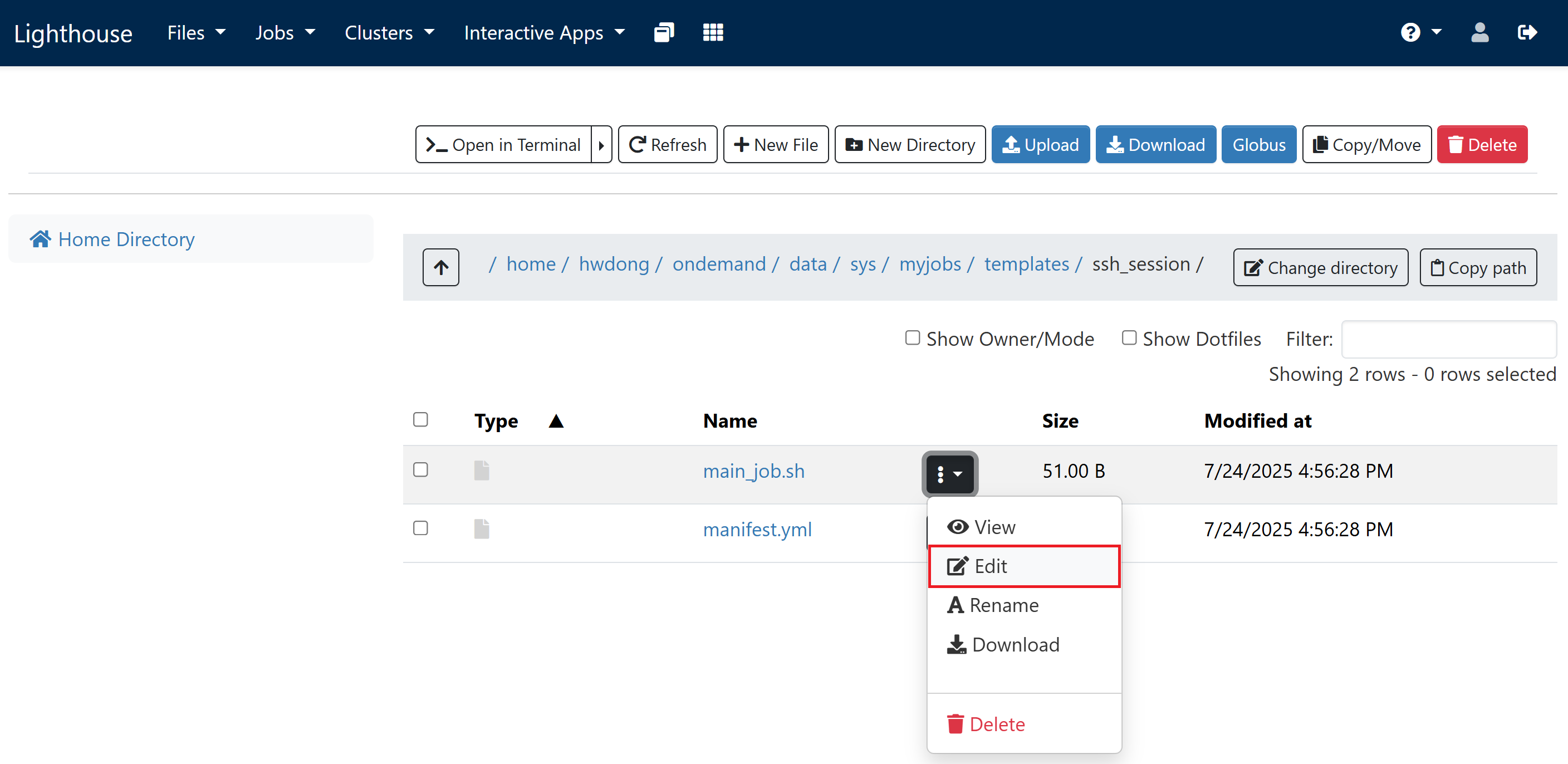The image size is (1568, 764).
Task: Click the New Directory button
Action: (x=910, y=145)
